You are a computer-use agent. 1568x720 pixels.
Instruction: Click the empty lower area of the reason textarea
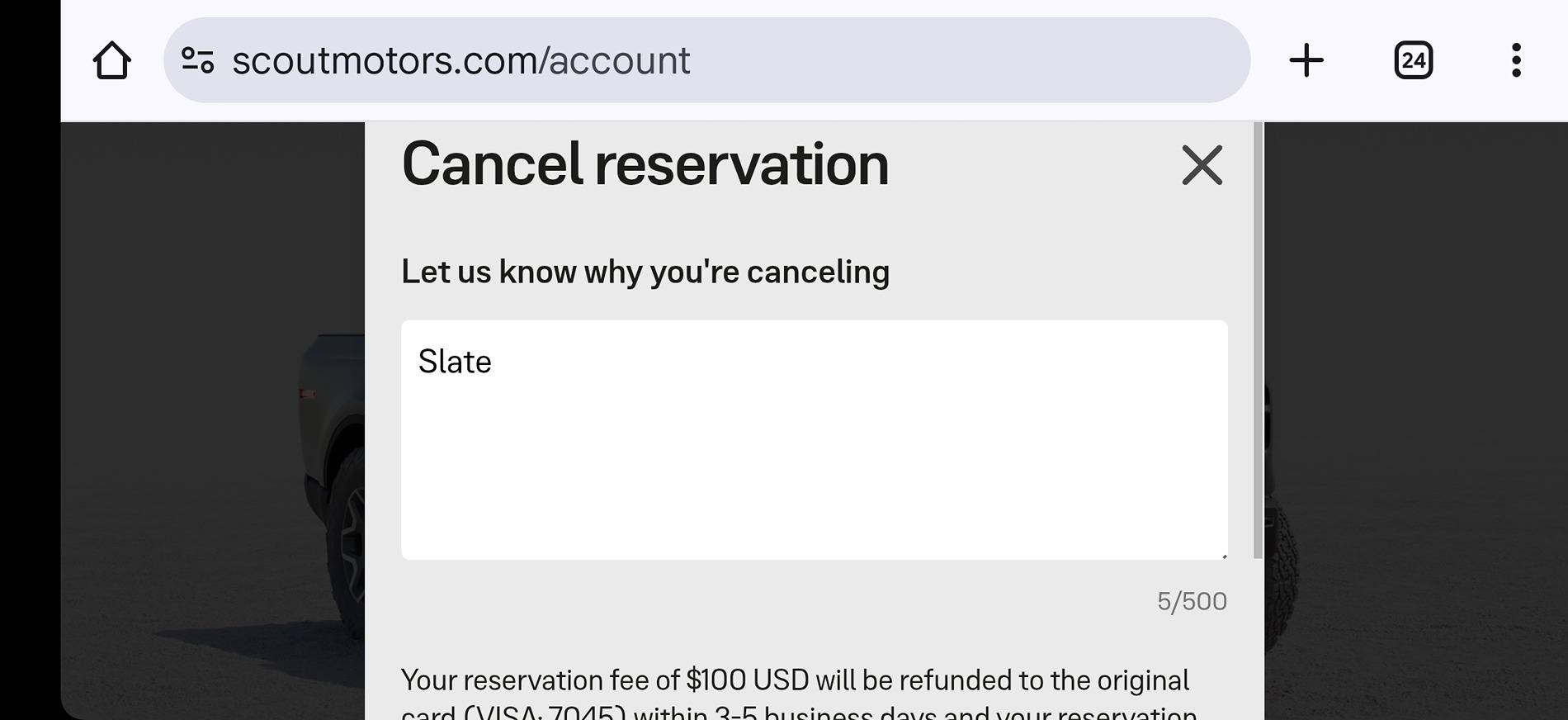click(x=815, y=479)
